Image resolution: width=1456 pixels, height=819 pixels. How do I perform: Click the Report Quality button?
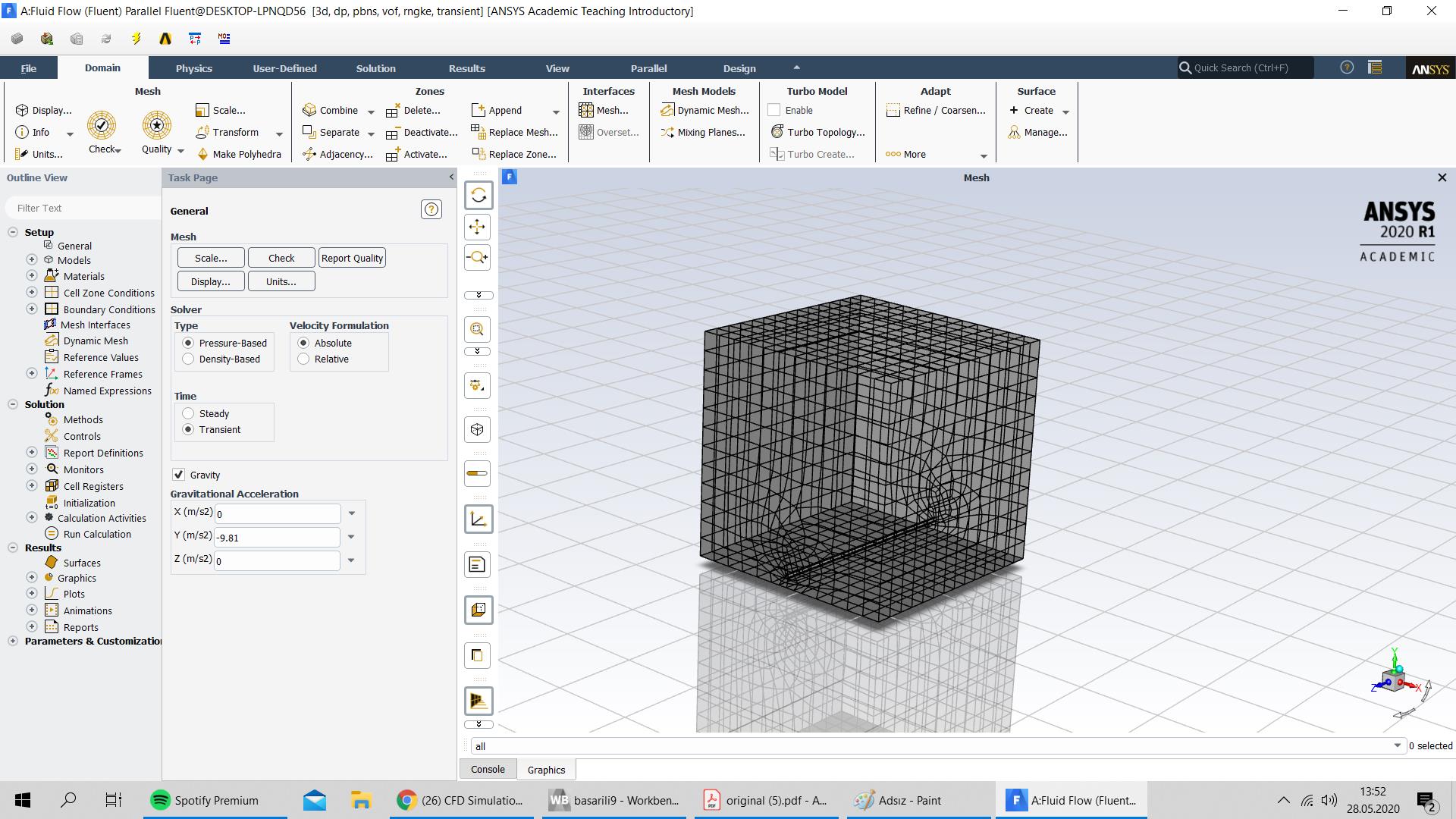click(x=351, y=257)
